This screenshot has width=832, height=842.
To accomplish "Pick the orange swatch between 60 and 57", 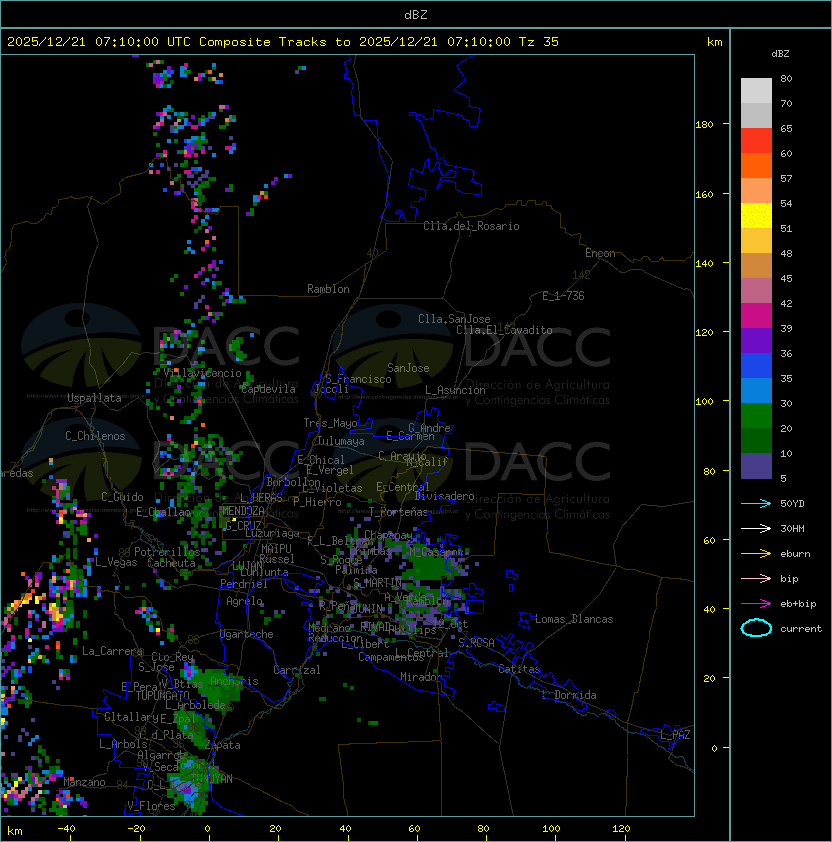I will click(756, 165).
